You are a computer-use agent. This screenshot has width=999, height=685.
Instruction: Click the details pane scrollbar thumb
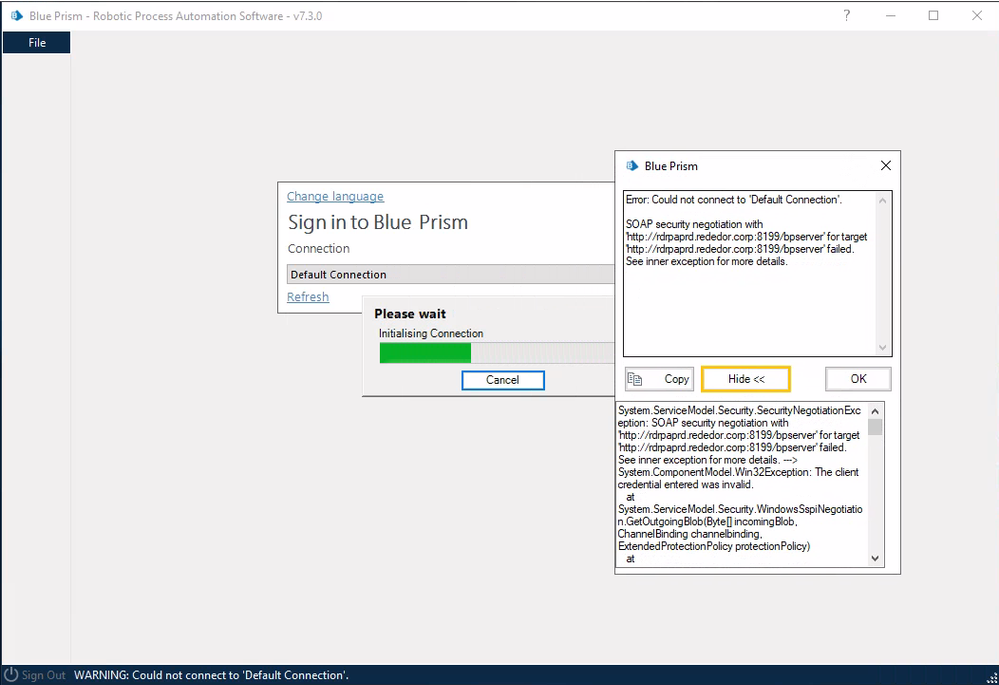coord(875,427)
